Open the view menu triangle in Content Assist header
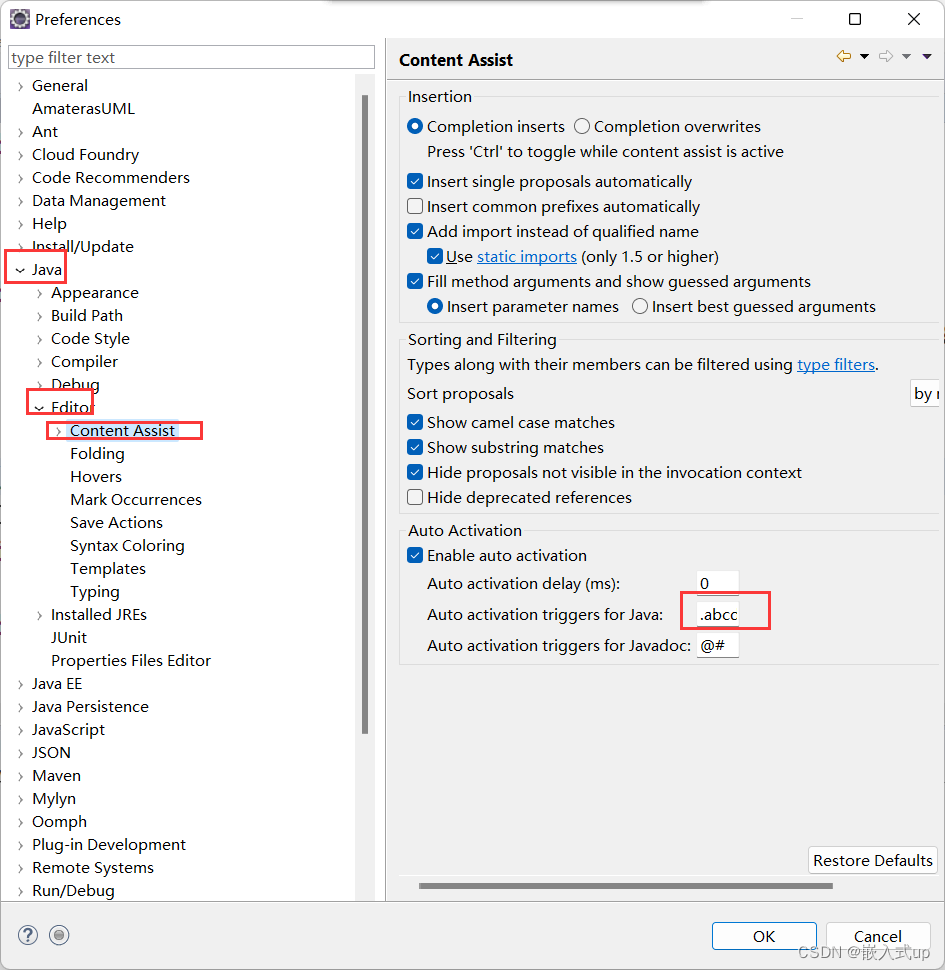 (x=927, y=56)
